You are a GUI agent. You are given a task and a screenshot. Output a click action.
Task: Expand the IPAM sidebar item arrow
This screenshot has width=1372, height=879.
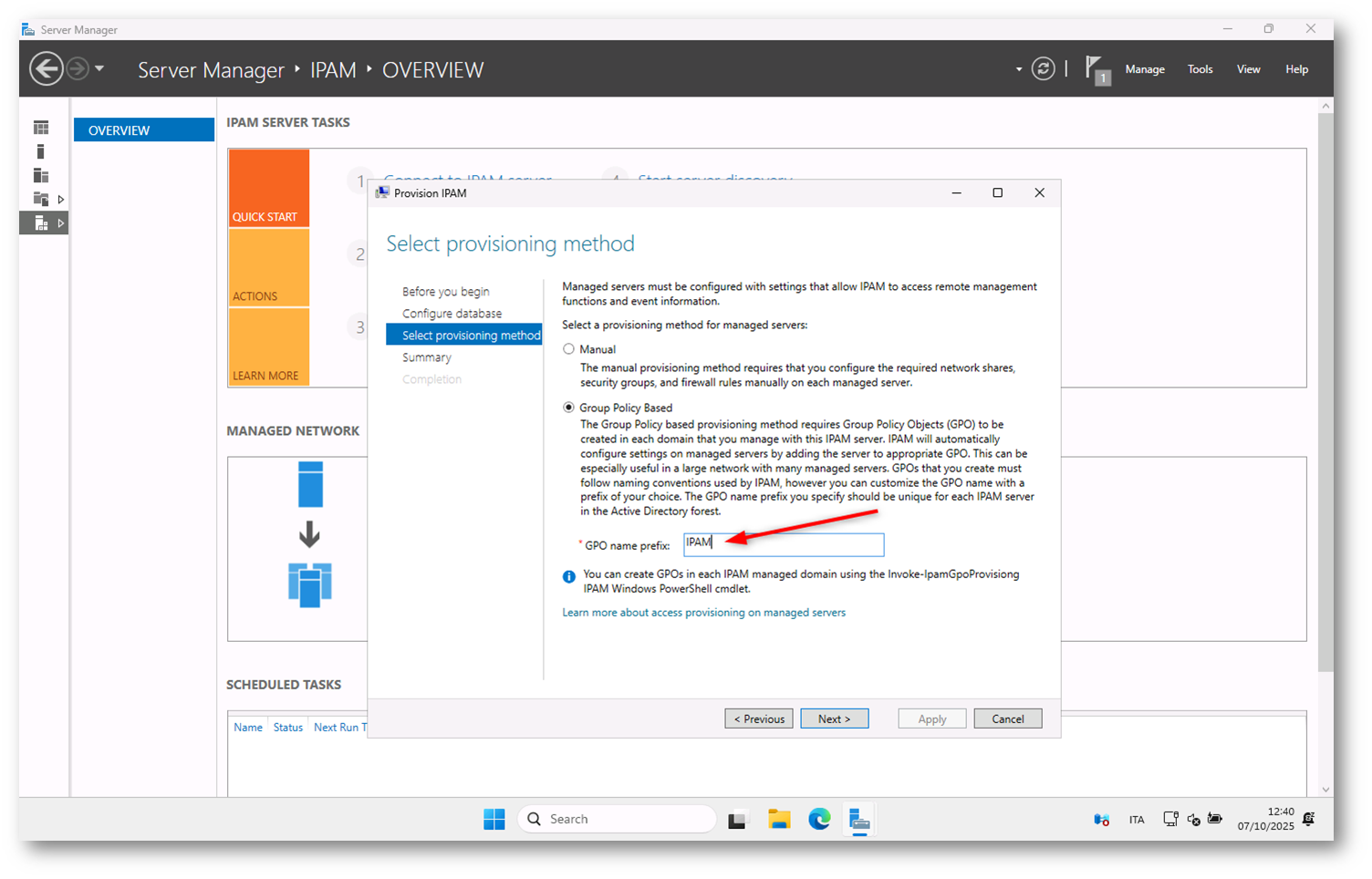[x=61, y=222]
